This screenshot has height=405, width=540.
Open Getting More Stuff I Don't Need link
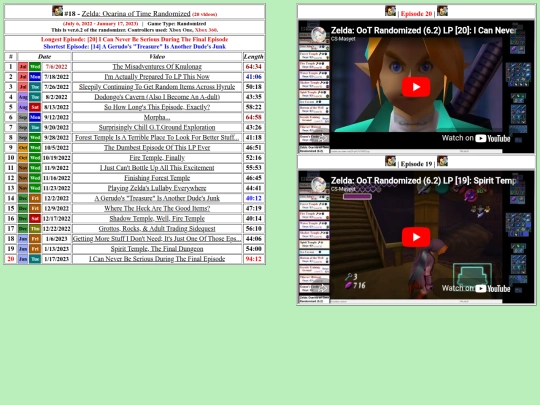tap(157, 239)
